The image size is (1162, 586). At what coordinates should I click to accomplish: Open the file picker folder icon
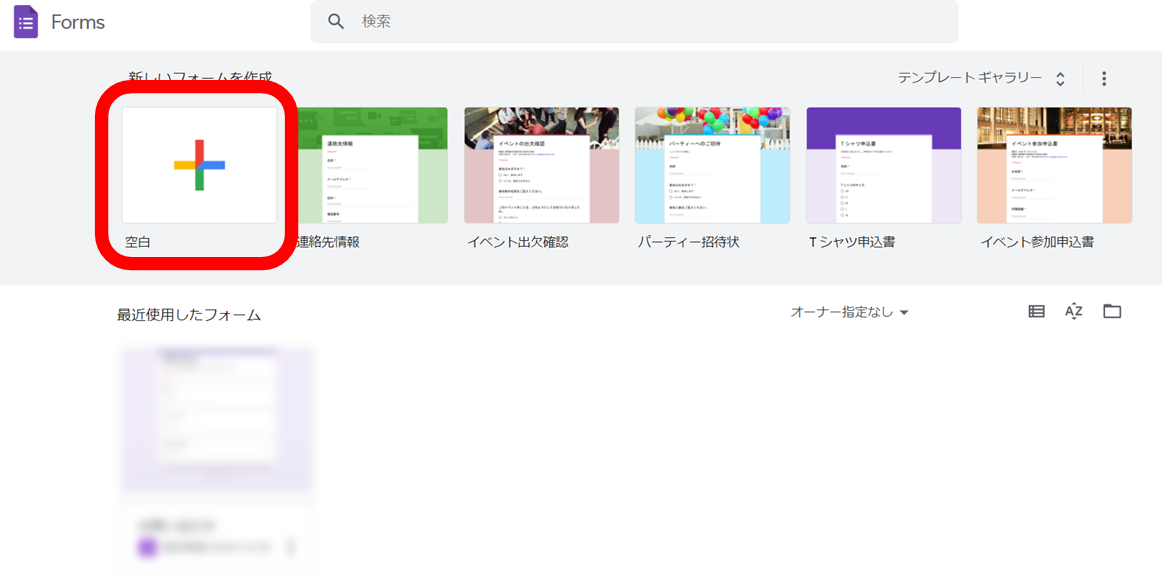click(1112, 311)
